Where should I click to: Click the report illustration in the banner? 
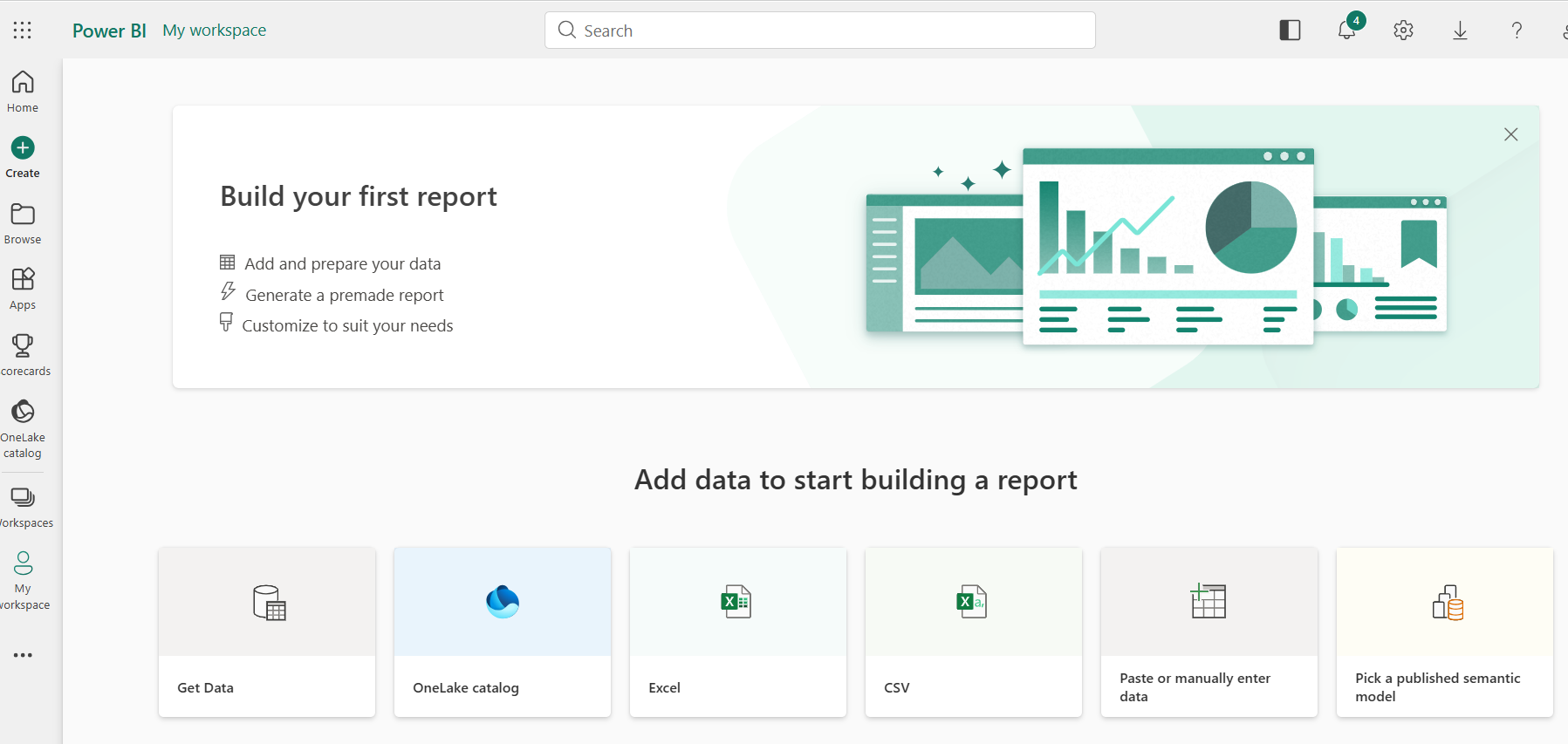[1156, 246]
